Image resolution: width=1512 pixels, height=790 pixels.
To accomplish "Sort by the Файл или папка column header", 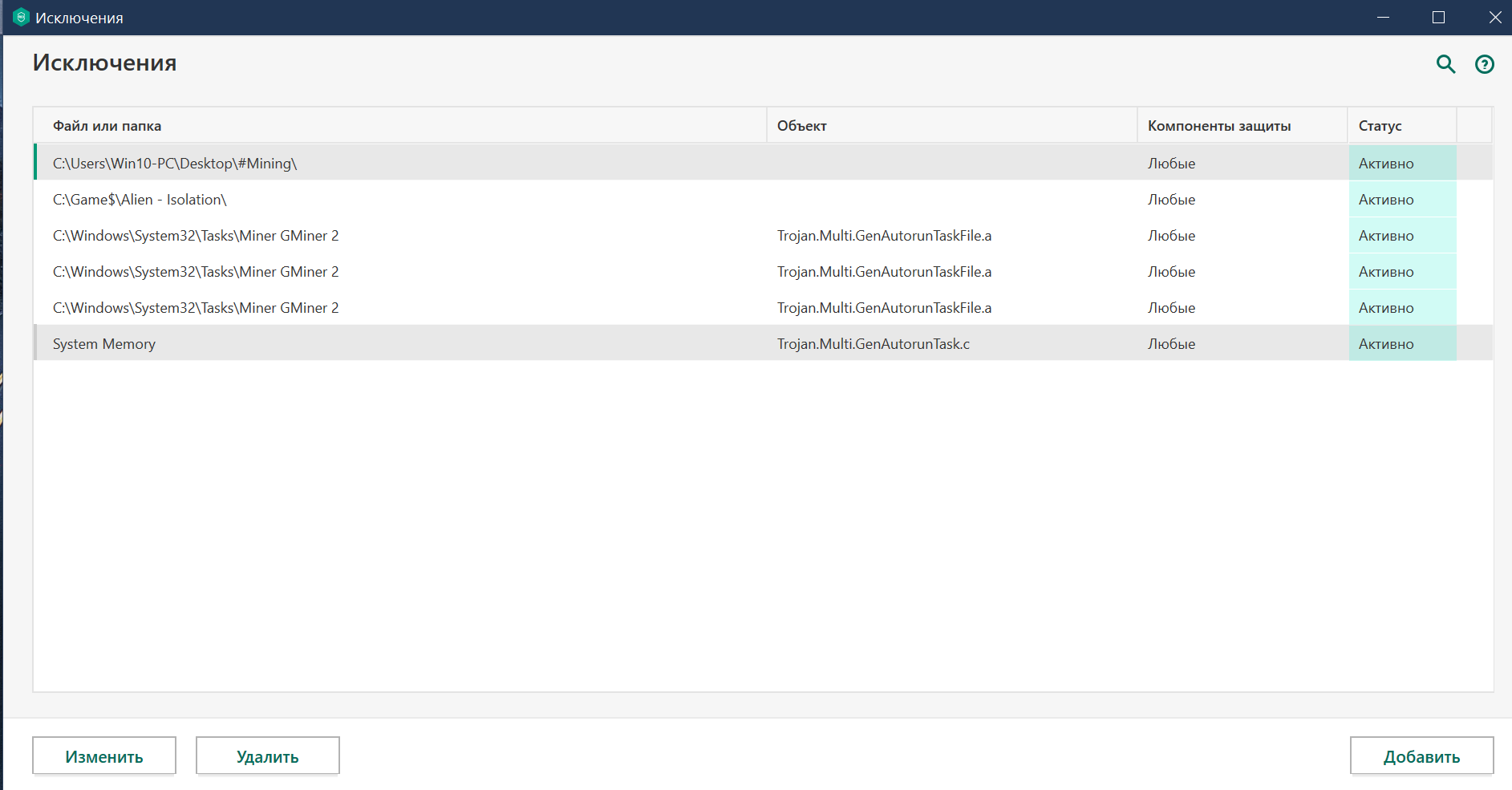I will (400, 126).
